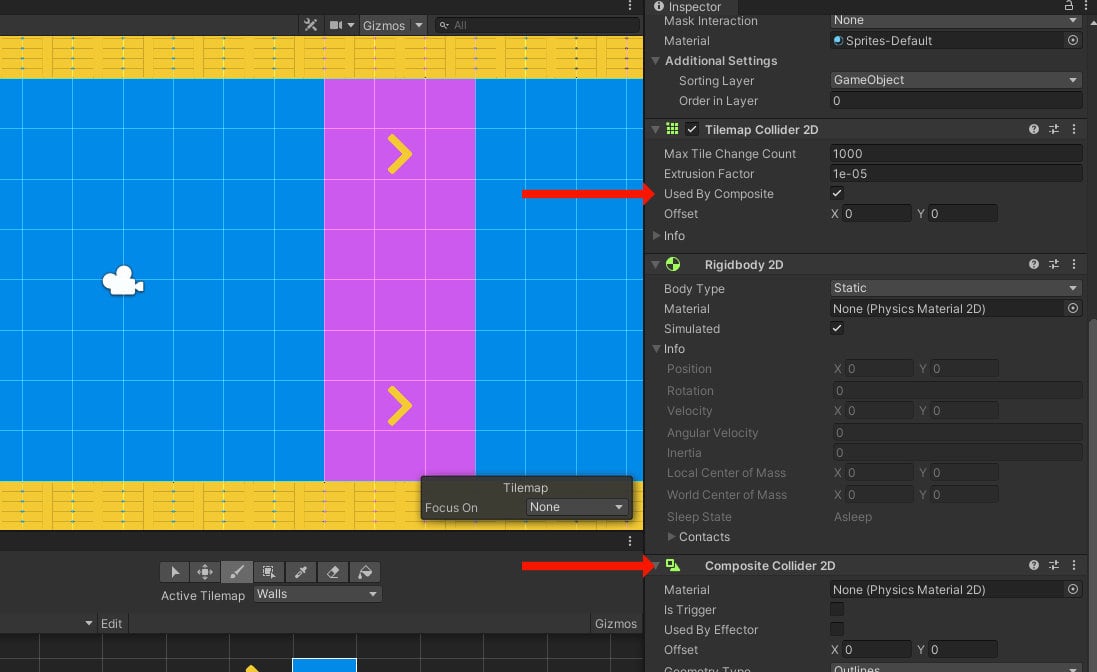Open the Tilemap Collider 2D presets

1054,129
